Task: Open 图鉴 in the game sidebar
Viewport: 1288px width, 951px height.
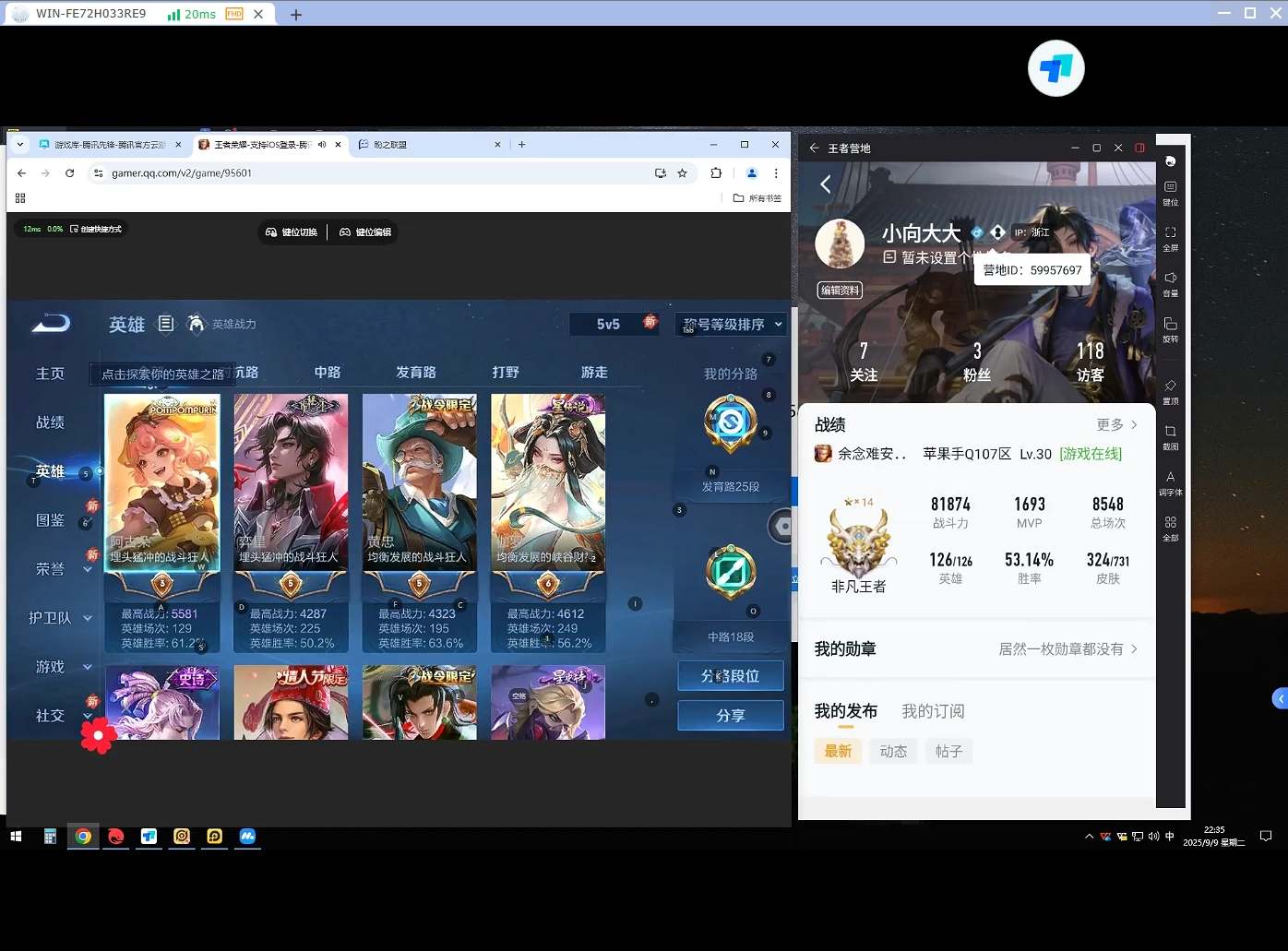Action: [x=51, y=520]
